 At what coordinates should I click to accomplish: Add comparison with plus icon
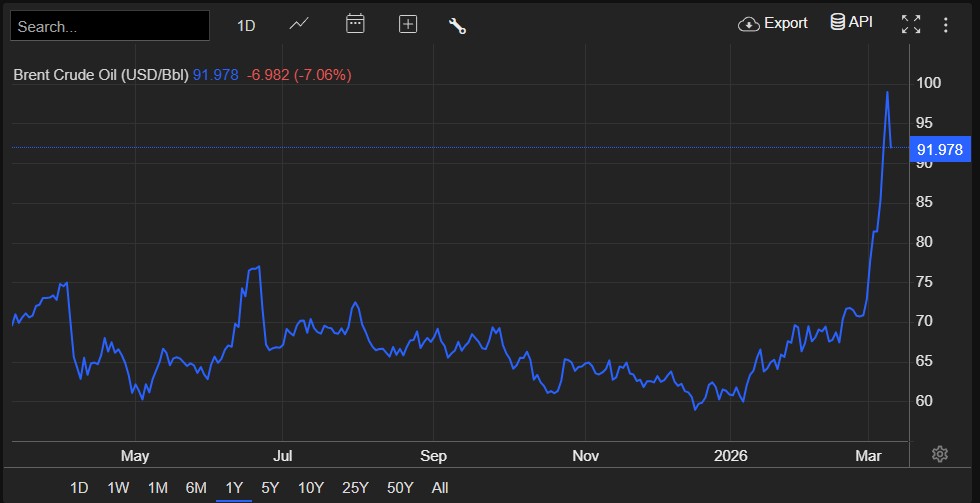tap(408, 24)
